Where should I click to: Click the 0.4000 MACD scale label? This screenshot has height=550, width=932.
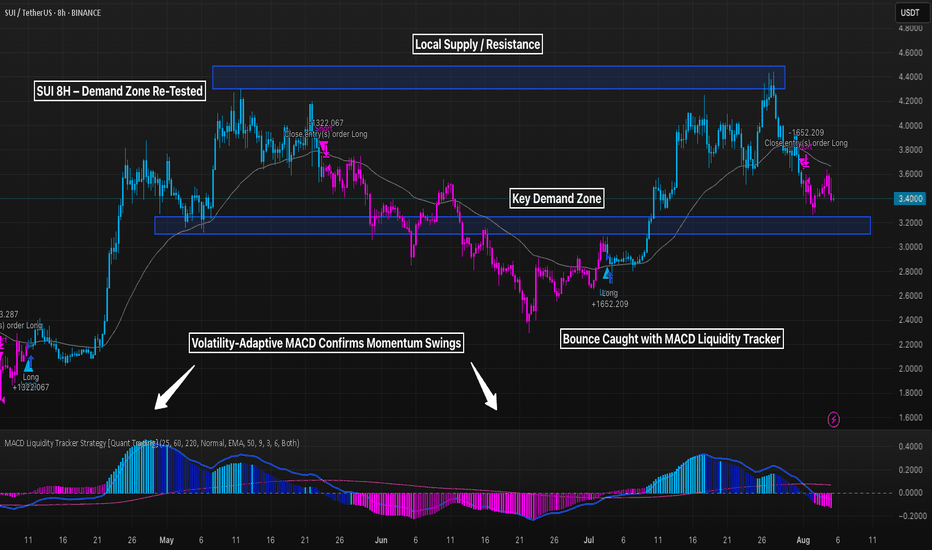coord(910,447)
